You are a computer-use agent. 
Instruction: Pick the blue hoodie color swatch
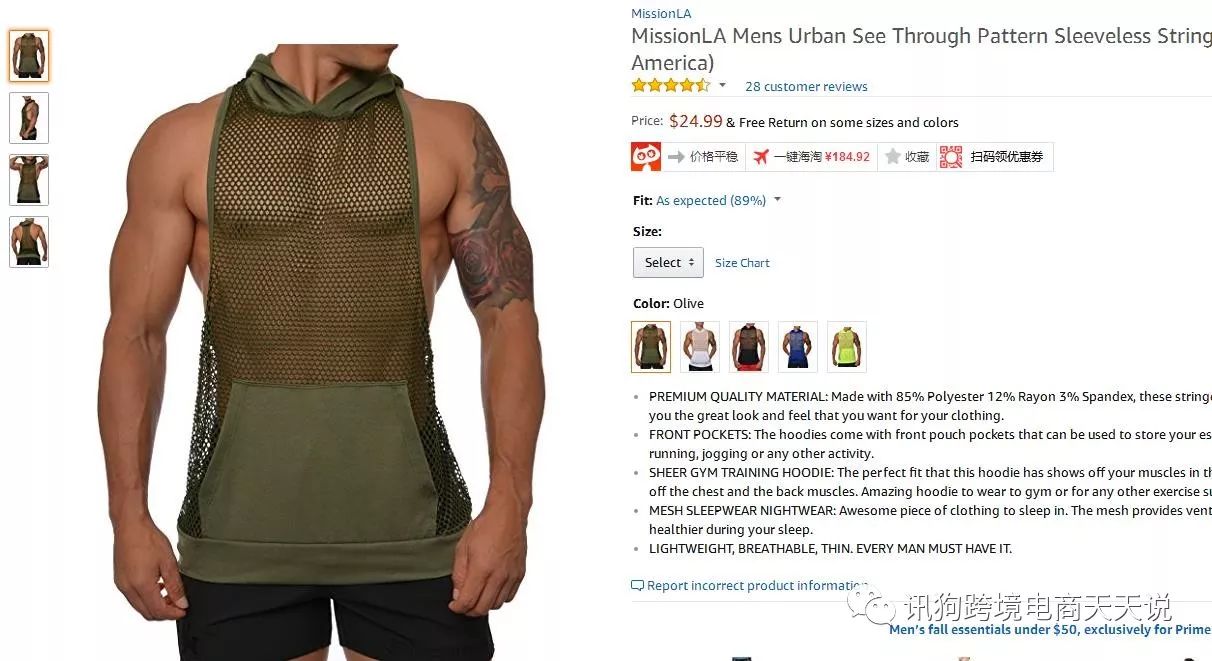(798, 346)
